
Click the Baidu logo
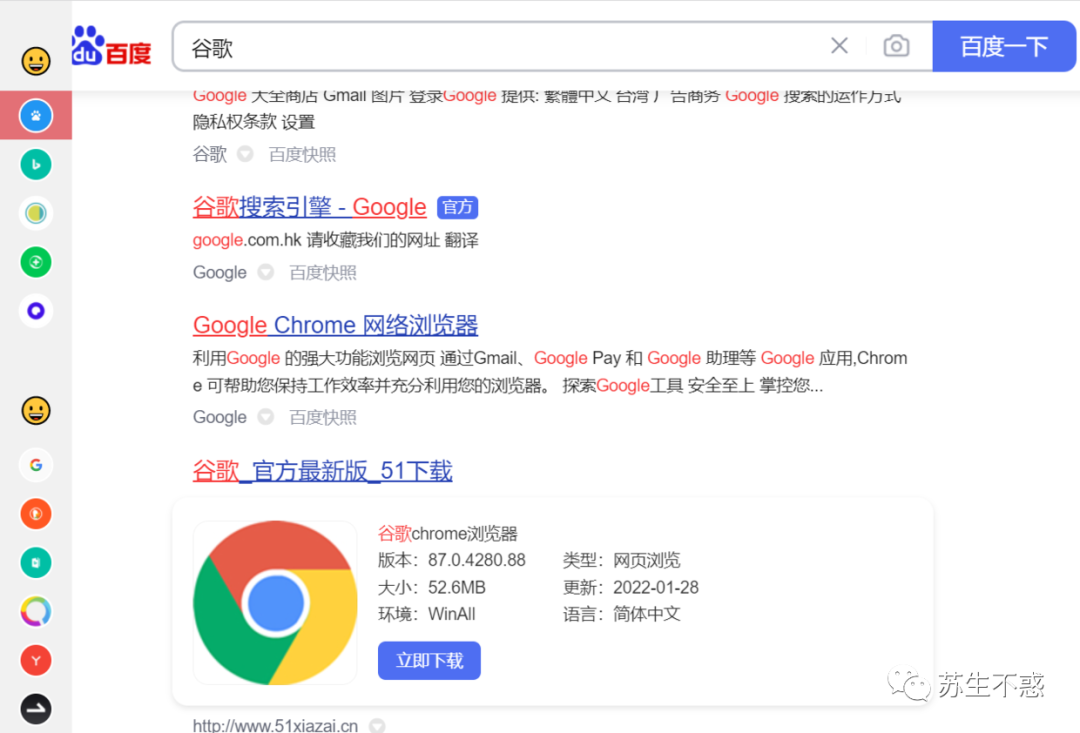click(x=112, y=46)
